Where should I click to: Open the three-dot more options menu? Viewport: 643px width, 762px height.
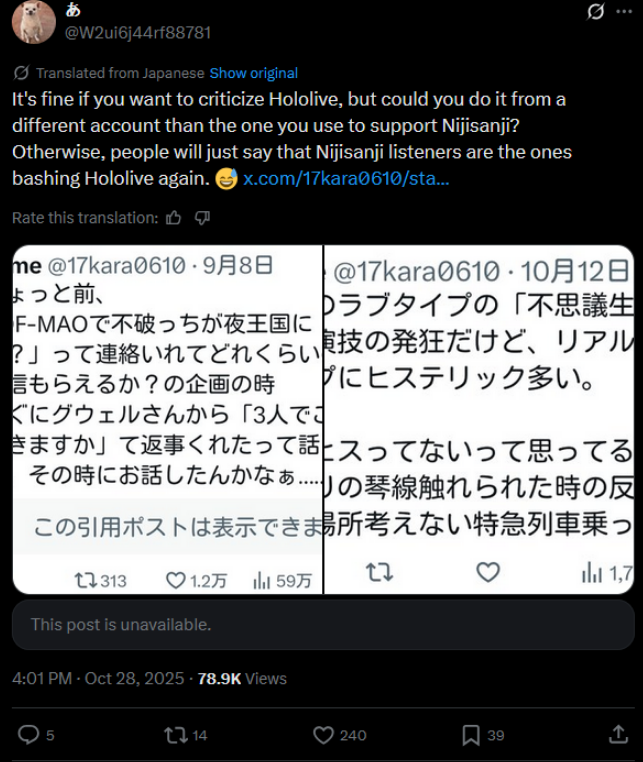pos(624,12)
